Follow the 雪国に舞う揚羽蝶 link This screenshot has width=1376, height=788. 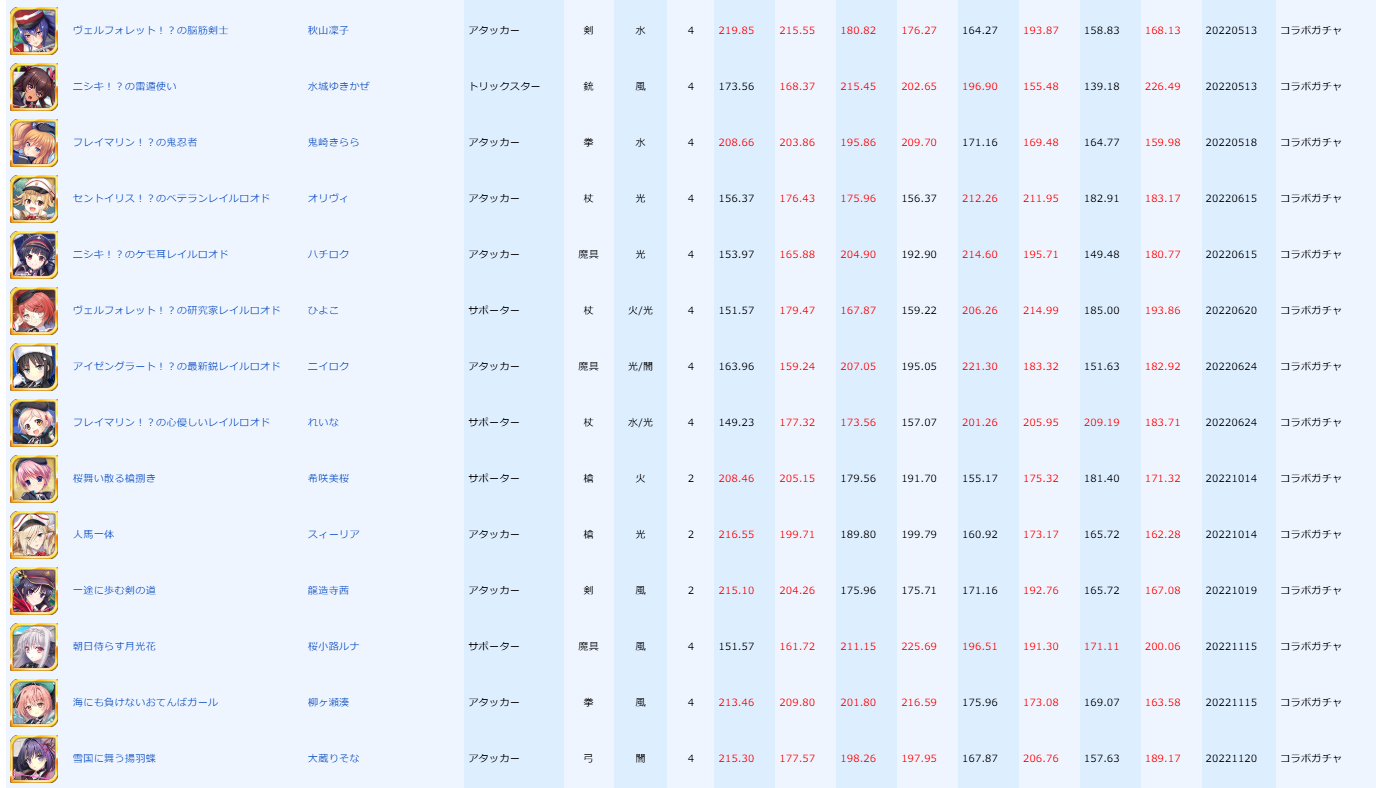click(x=114, y=759)
